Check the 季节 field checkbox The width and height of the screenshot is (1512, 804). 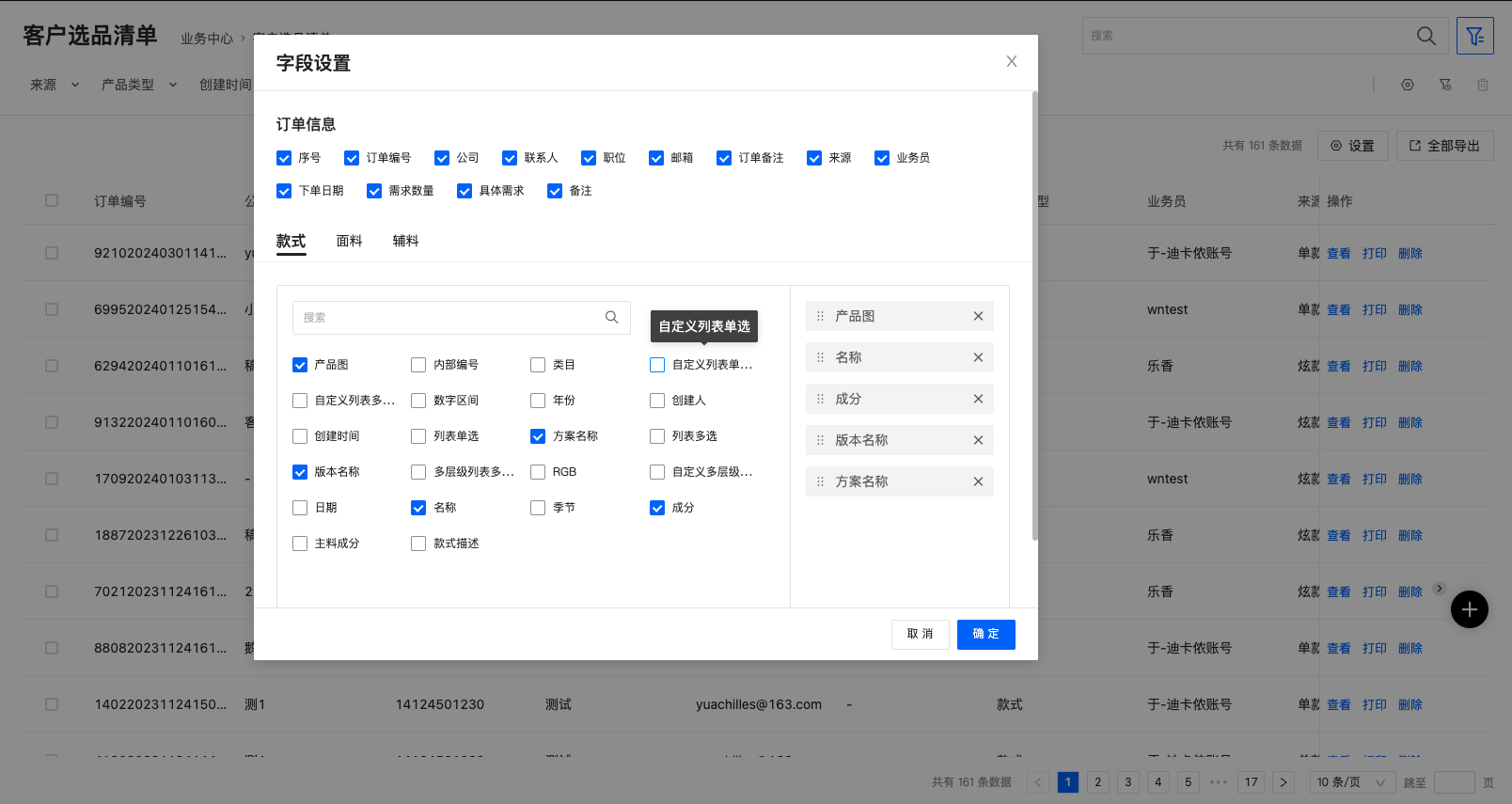[538, 508]
